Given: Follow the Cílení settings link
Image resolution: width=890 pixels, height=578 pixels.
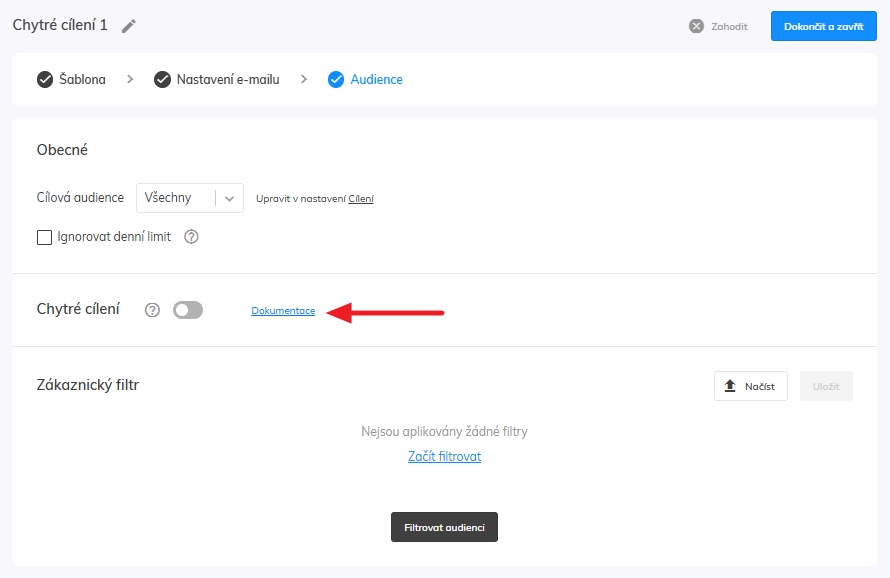Looking at the screenshot, I should click(361, 199).
